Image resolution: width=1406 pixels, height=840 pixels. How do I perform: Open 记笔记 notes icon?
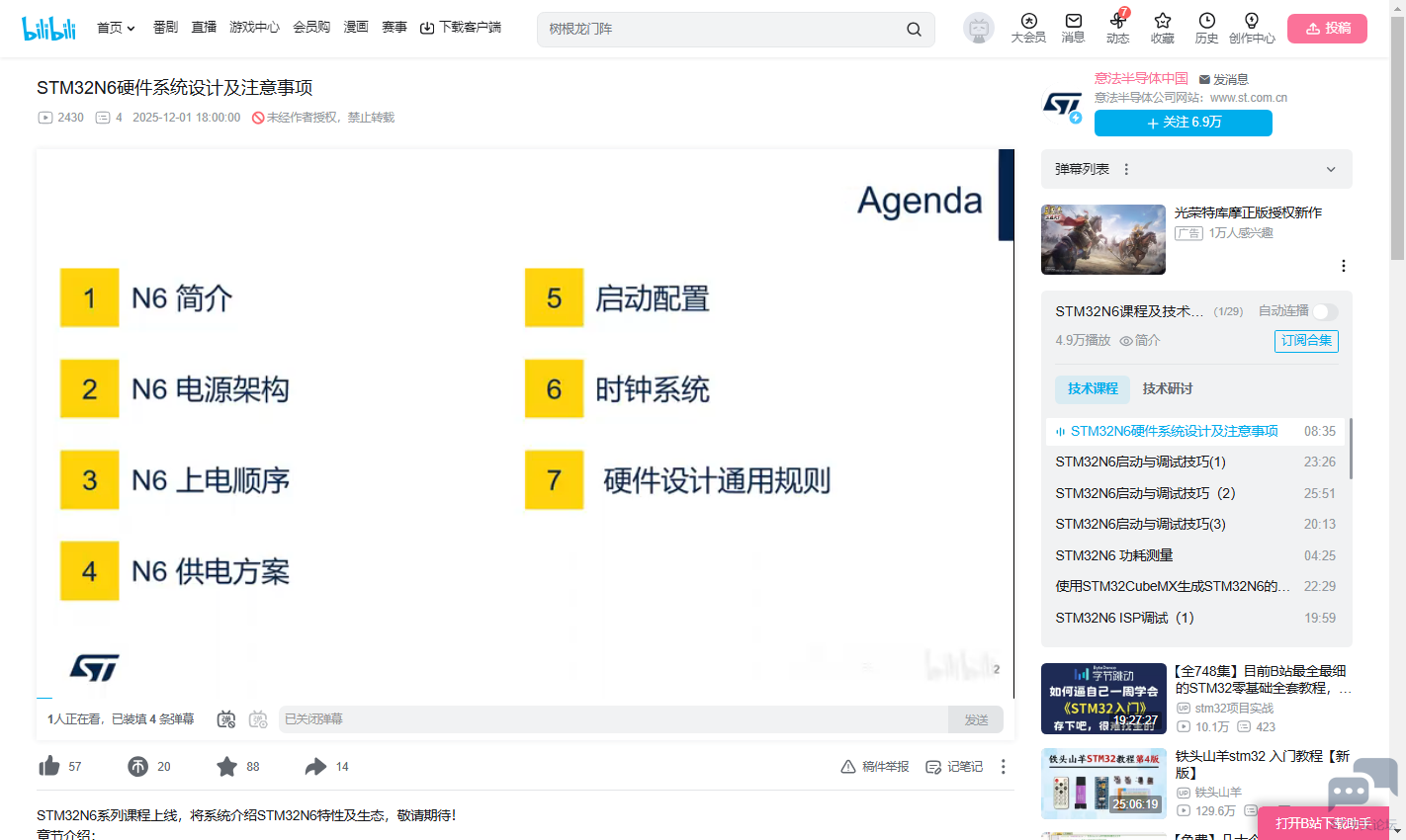pos(932,767)
